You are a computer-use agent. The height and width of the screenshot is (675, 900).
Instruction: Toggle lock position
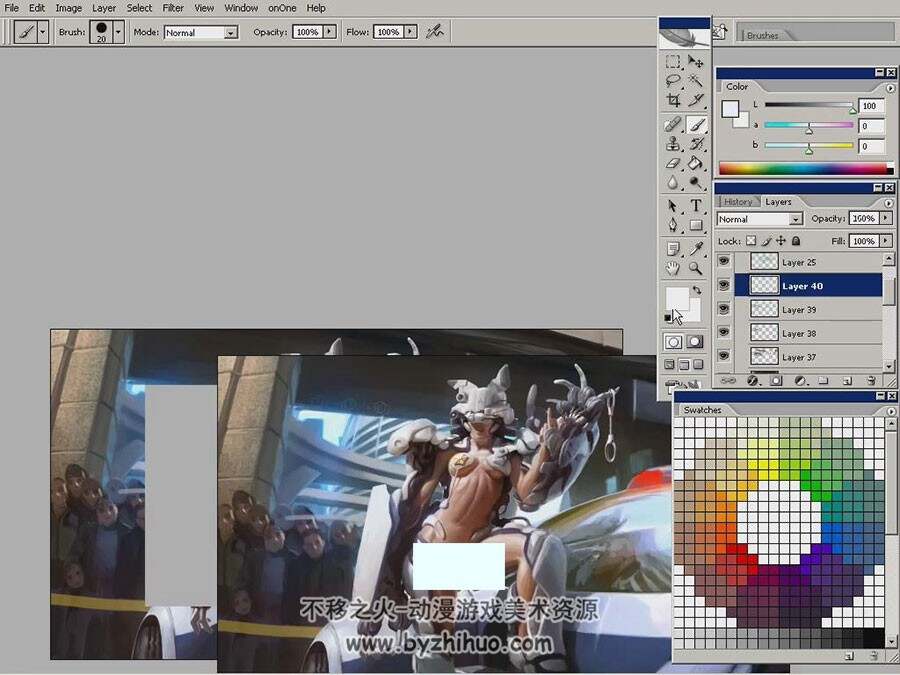point(781,240)
